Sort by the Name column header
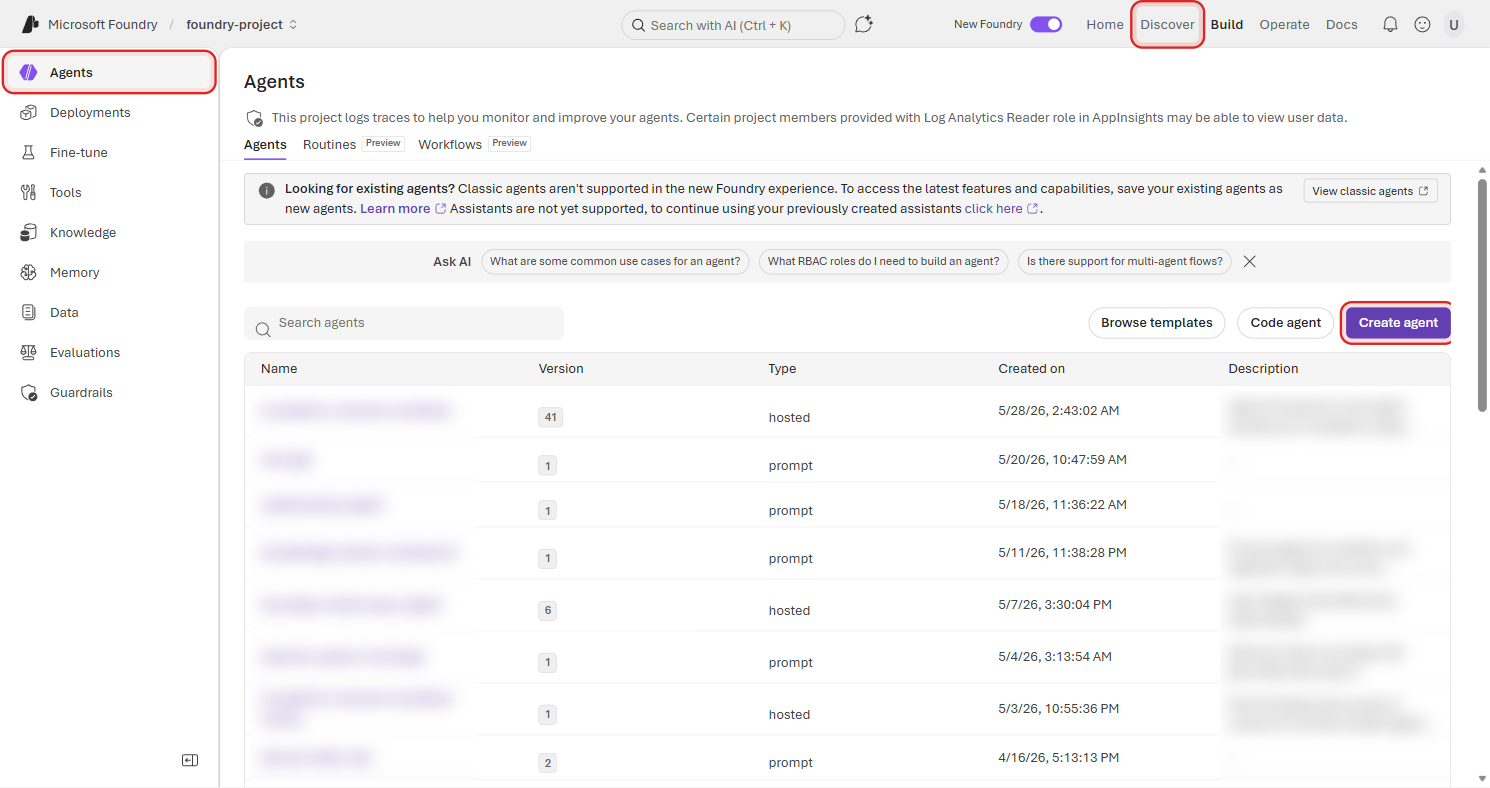The height and width of the screenshot is (788, 1490). coord(279,368)
